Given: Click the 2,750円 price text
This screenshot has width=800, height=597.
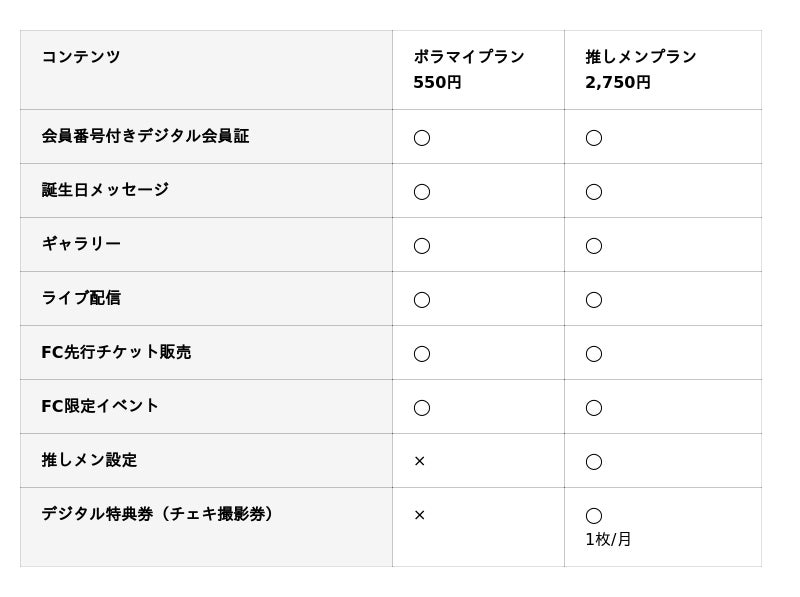Looking at the screenshot, I should [x=618, y=83].
